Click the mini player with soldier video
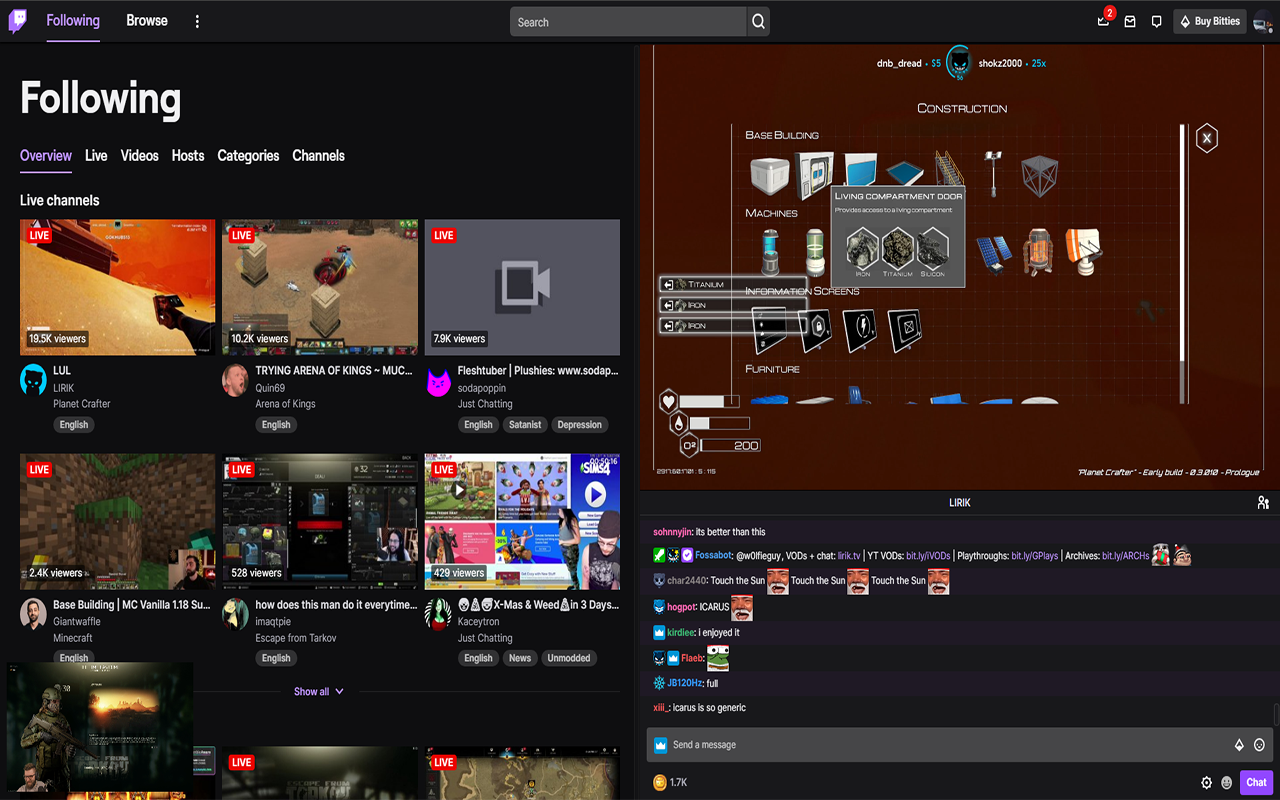The width and height of the screenshot is (1280, 800). pos(100,727)
